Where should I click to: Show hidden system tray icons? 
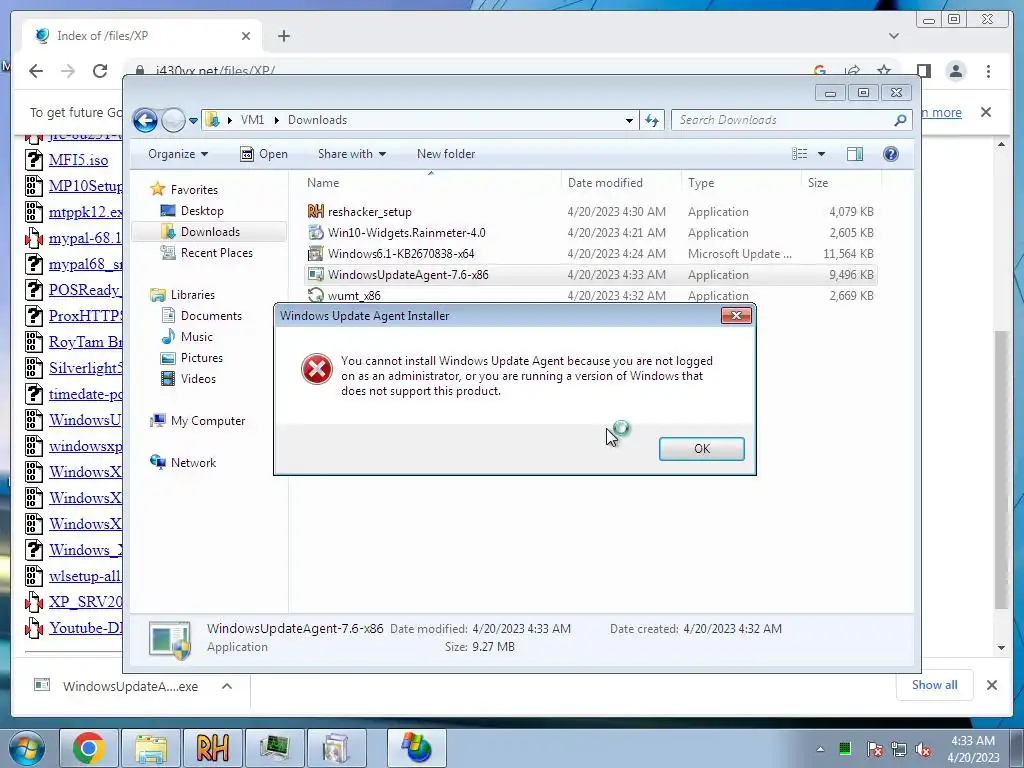pos(820,749)
